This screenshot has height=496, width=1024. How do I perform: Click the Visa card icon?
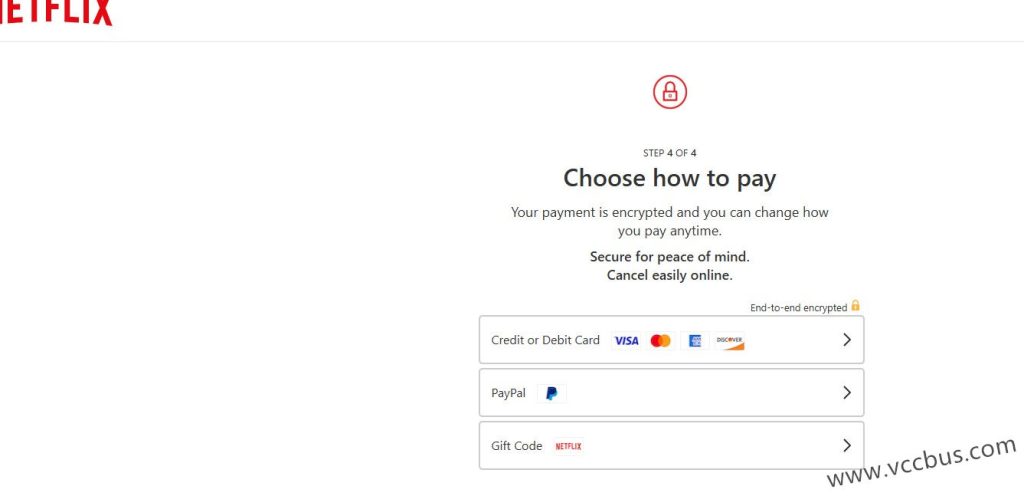click(626, 341)
